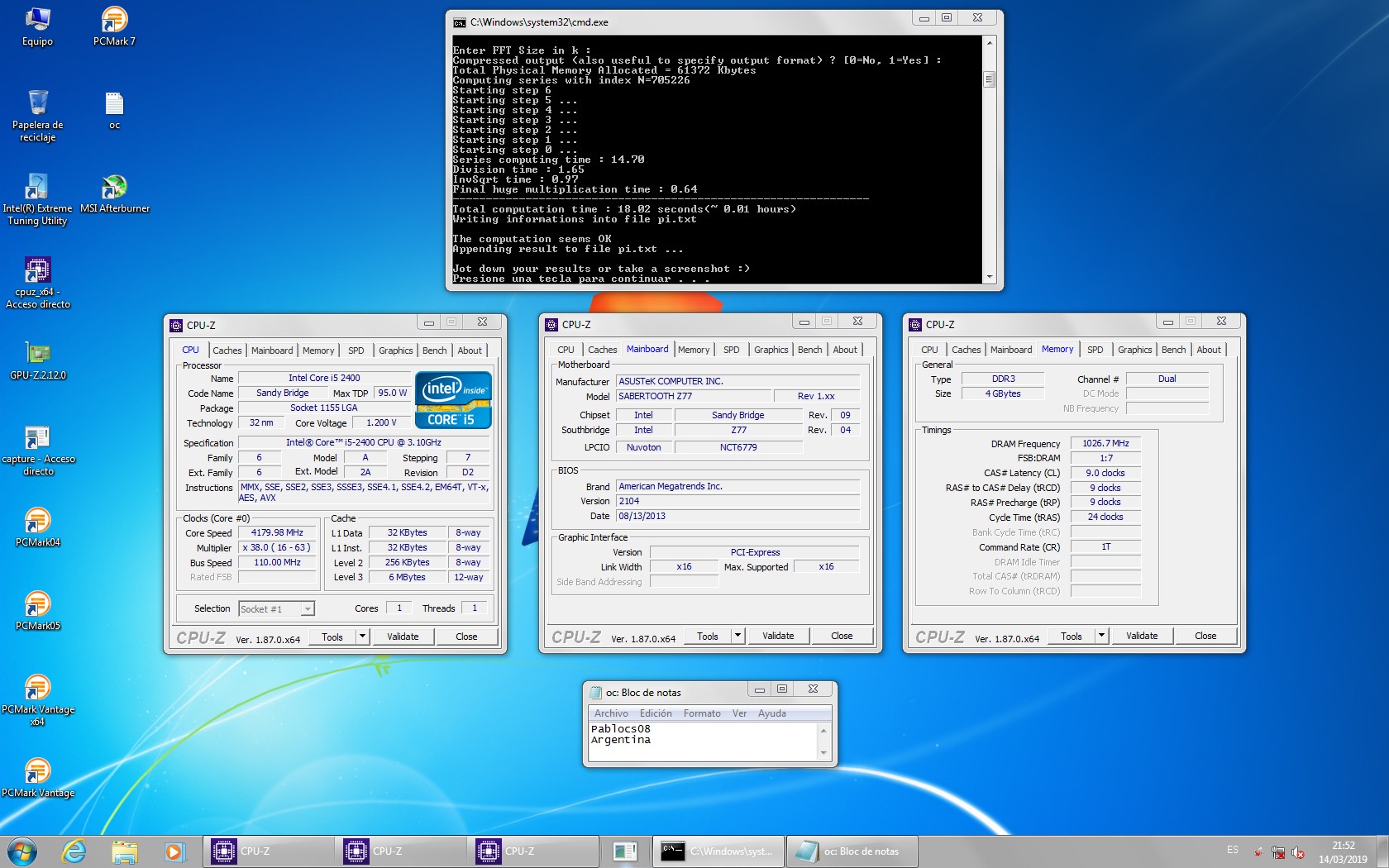Viewport: 1389px width, 868px height.
Task: Click Tools button in Memory CPU-Z window
Action: click(x=1072, y=636)
